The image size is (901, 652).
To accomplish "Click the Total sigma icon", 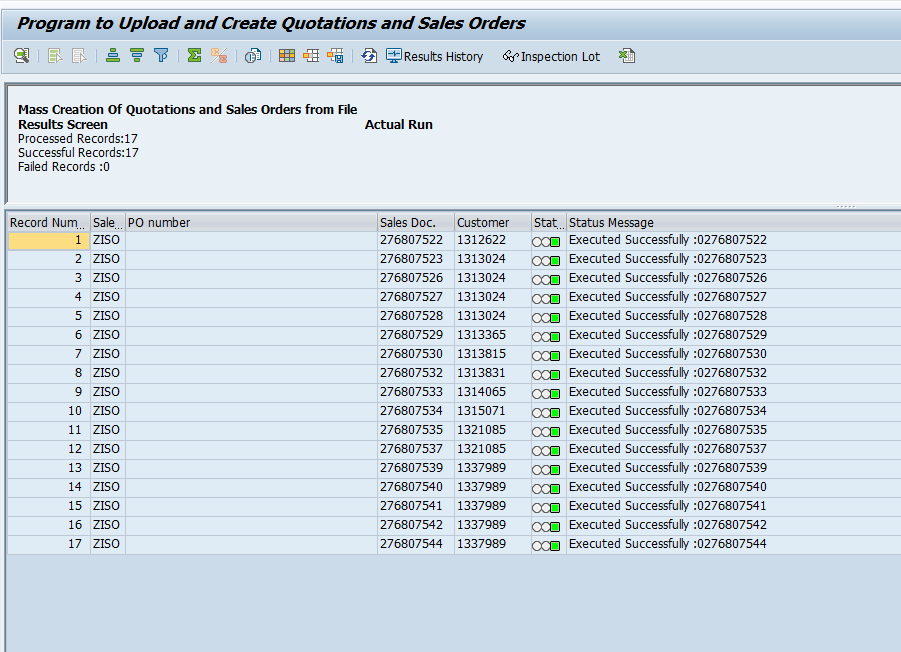I will (x=194, y=56).
